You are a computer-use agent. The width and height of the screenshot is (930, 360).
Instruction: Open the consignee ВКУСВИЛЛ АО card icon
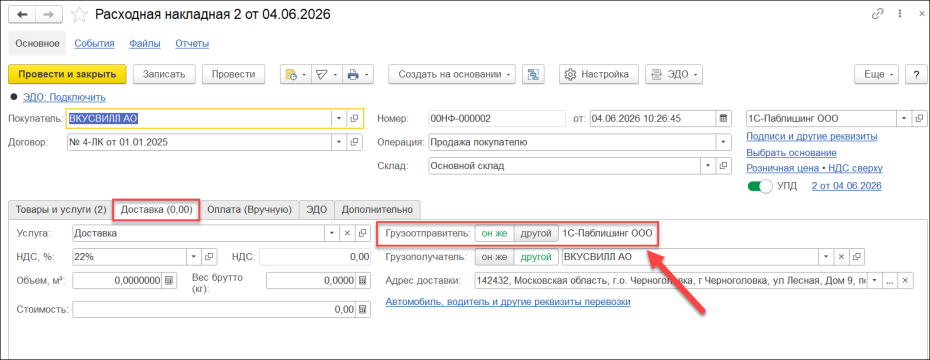tap(856, 257)
